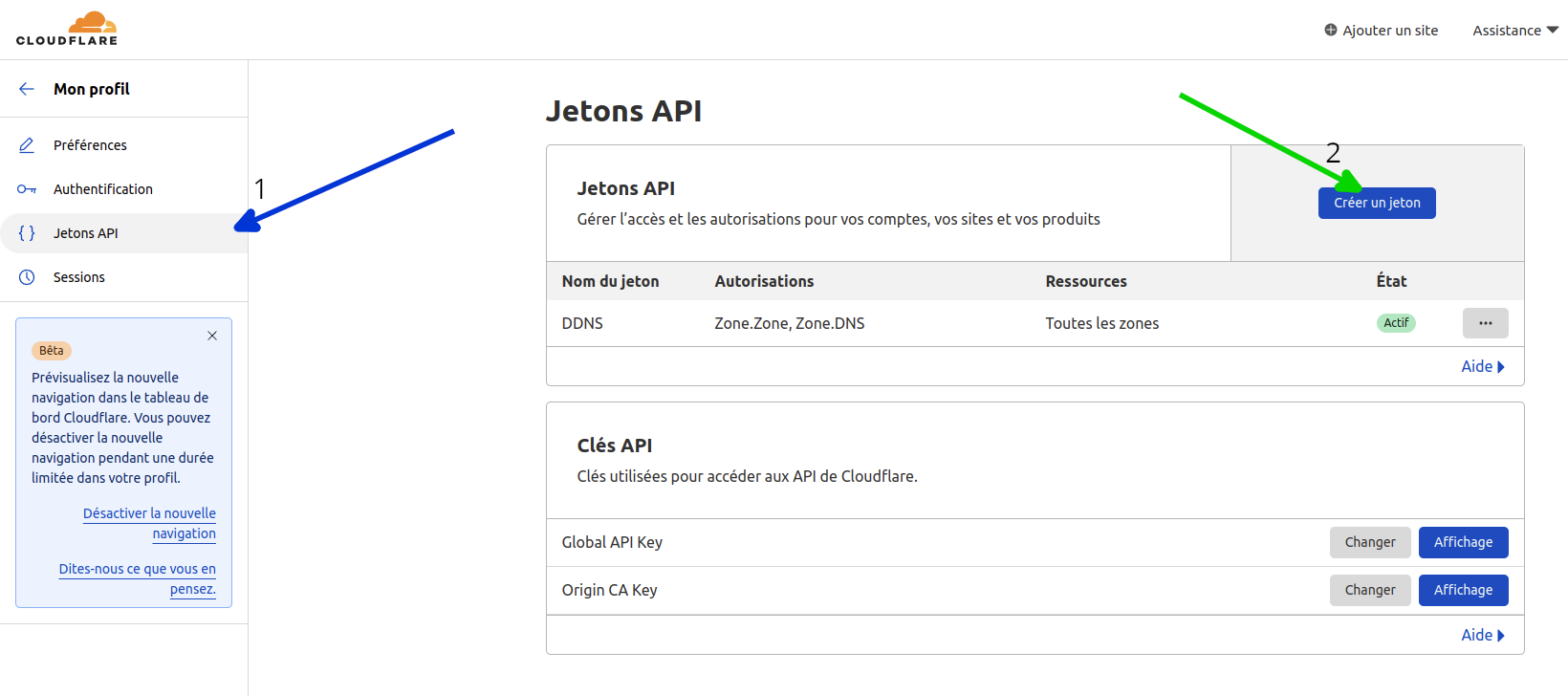Click the Origin CA Key label
Screen dimensions: 1568x696
pyautogui.click(x=609, y=590)
